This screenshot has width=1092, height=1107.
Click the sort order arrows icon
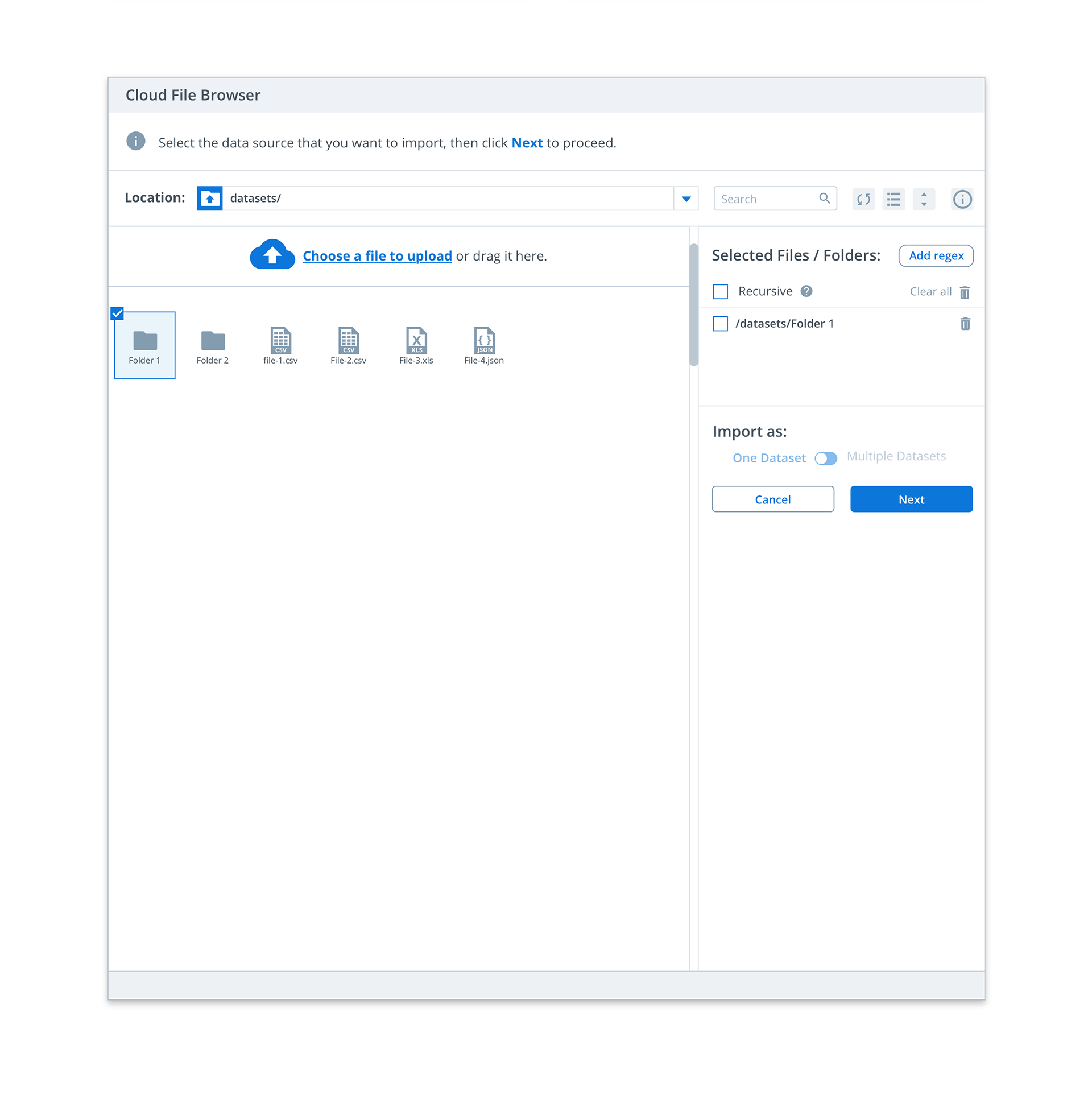click(x=924, y=199)
